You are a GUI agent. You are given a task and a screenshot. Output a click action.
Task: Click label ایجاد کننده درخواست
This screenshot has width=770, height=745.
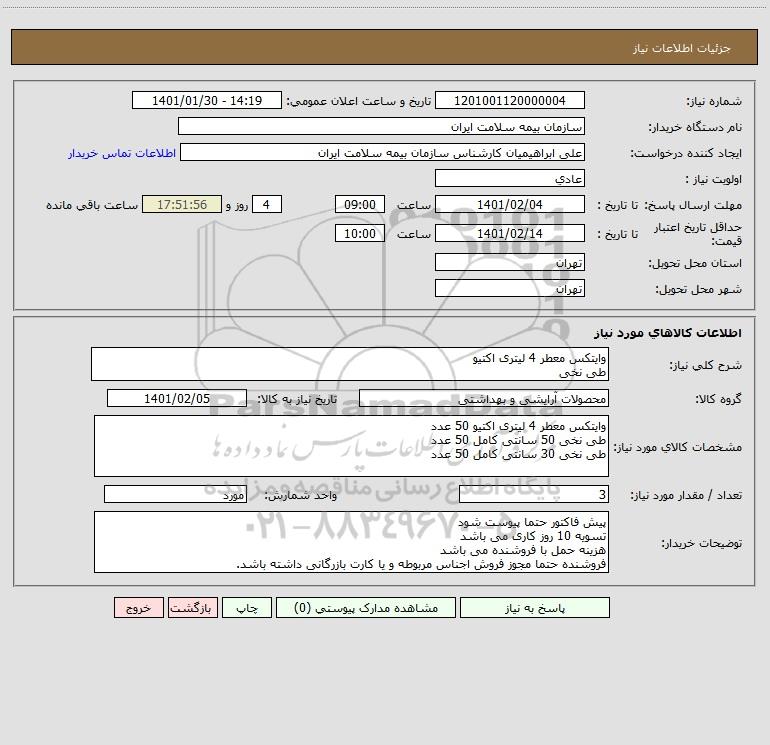click(686, 154)
